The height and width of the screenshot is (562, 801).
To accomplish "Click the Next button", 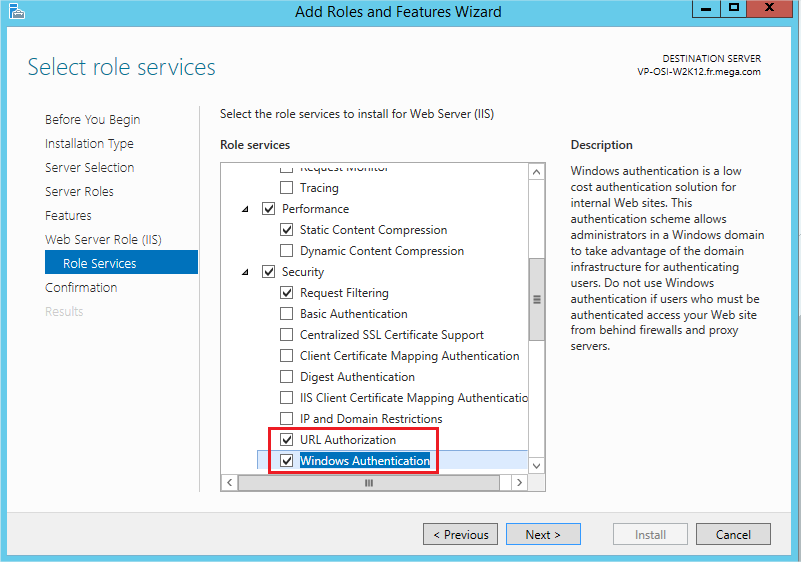I will pyautogui.click(x=543, y=535).
